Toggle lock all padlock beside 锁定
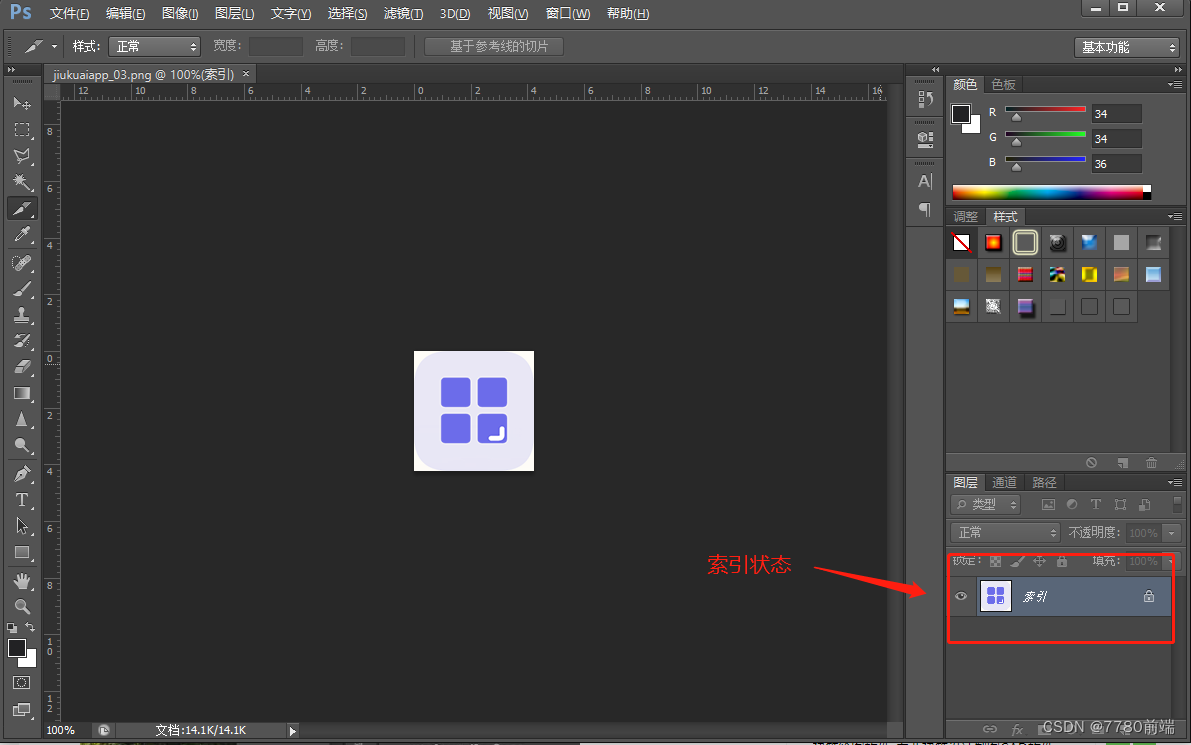Screen dimensions: 1191x745 coord(1062,561)
